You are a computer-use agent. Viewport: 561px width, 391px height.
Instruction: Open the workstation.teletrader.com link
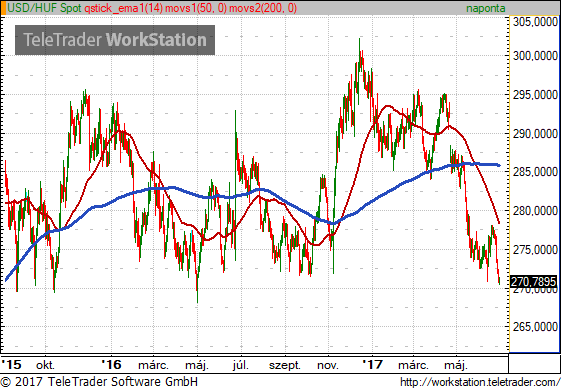click(479, 382)
